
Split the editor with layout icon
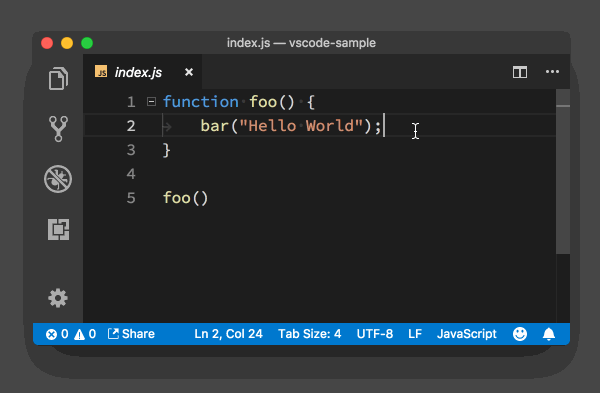(x=520, y=72)
